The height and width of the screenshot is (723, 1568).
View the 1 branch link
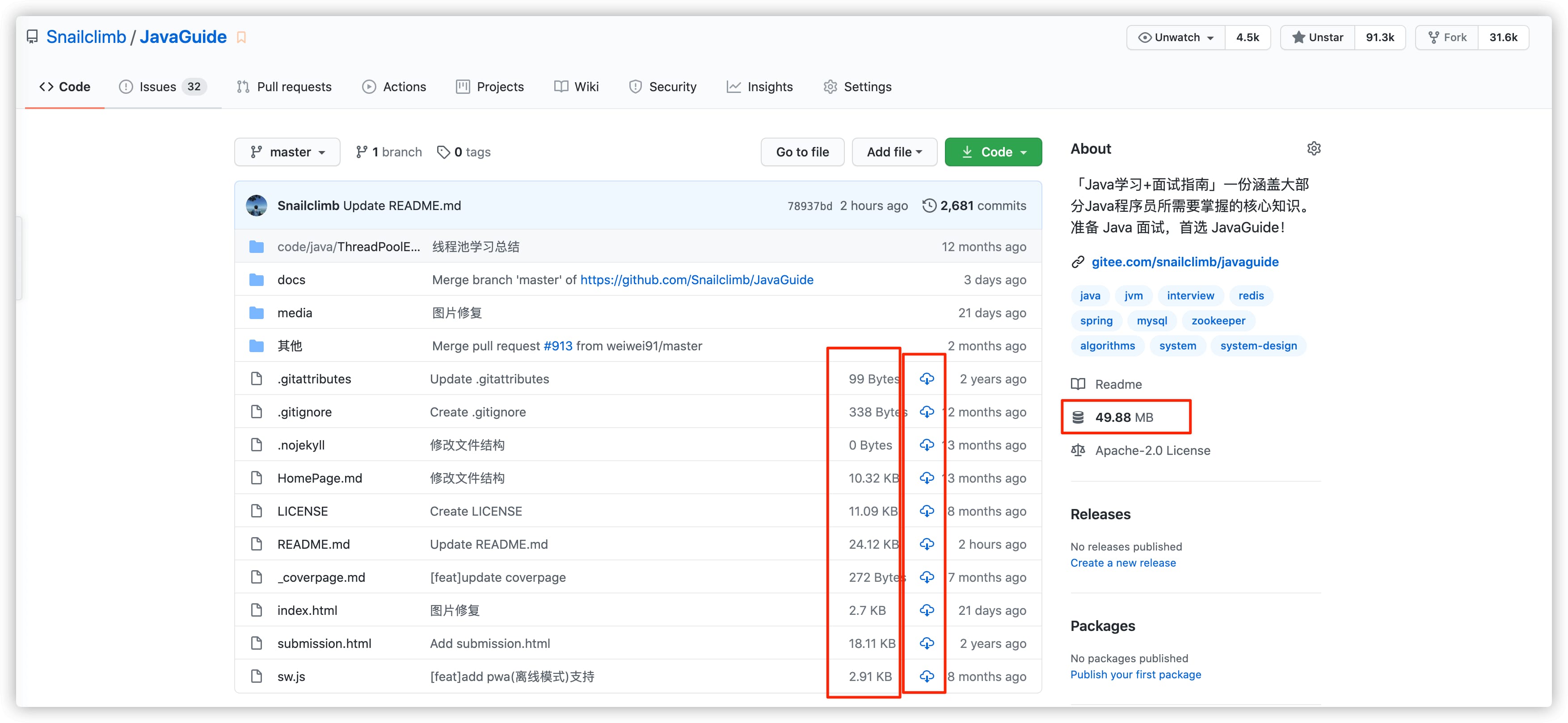pyautogui.click(x=389, y=152)
